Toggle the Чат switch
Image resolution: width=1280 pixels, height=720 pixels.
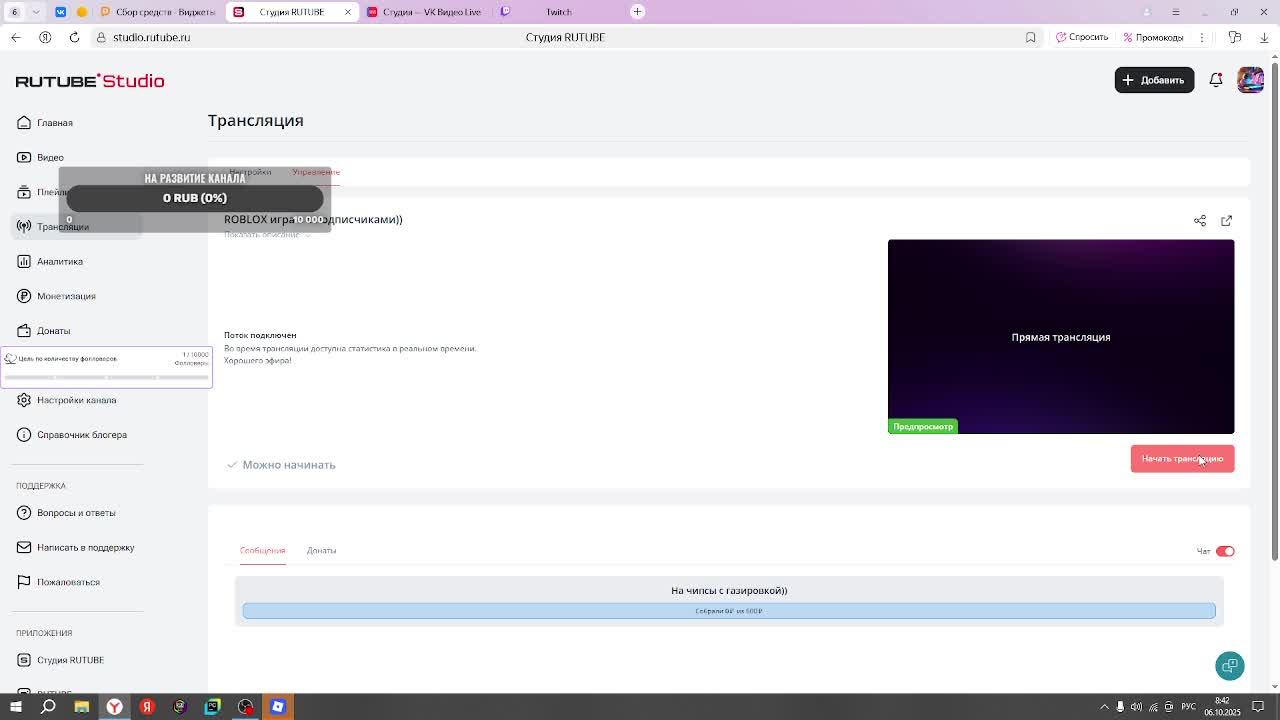click(x=1225, y=551)
